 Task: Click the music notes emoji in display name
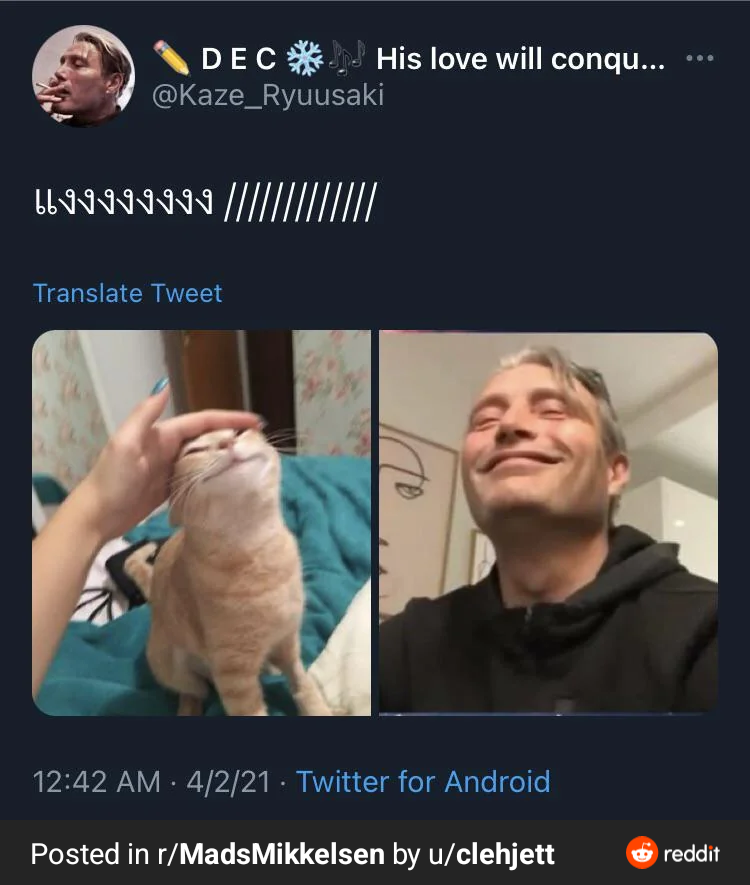pos(347,58)
